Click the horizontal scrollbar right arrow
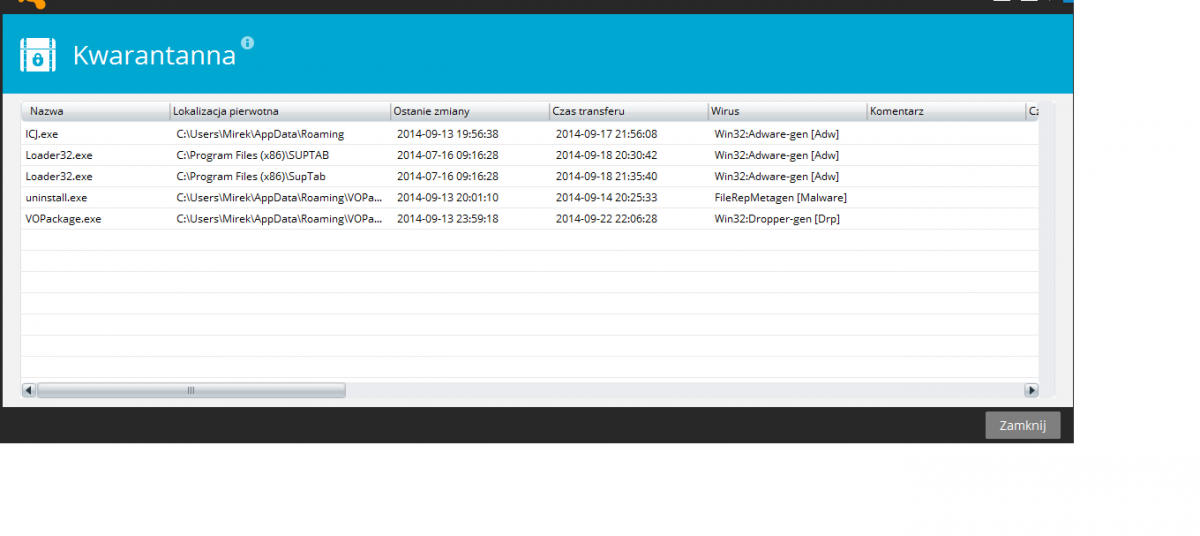The height and width of the screenshot is (536, 1200). (x=1031, y=390)
